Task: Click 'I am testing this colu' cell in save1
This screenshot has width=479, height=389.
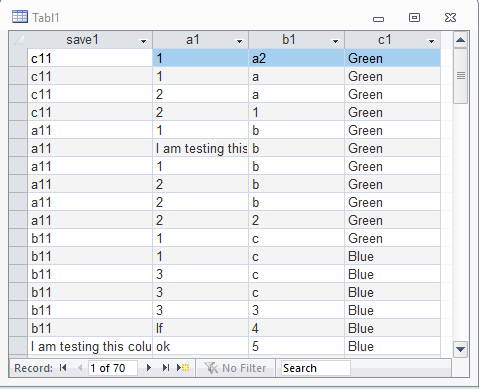Action: click(x=90, y=346)
